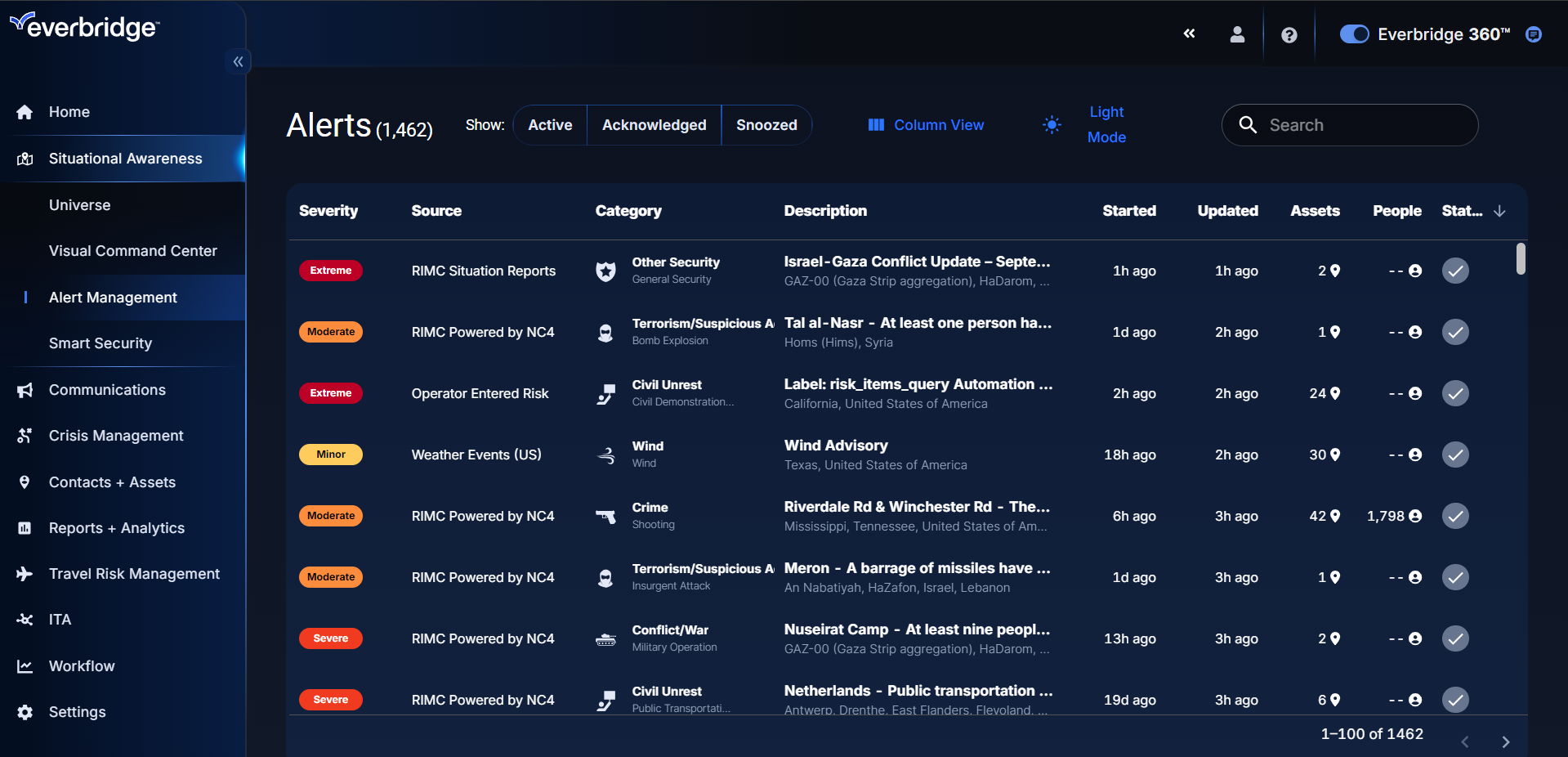Click the Crime shooting gun icon
This screenshot has height=757, width=1568.
pyautogui.click(x=605, y=517)
